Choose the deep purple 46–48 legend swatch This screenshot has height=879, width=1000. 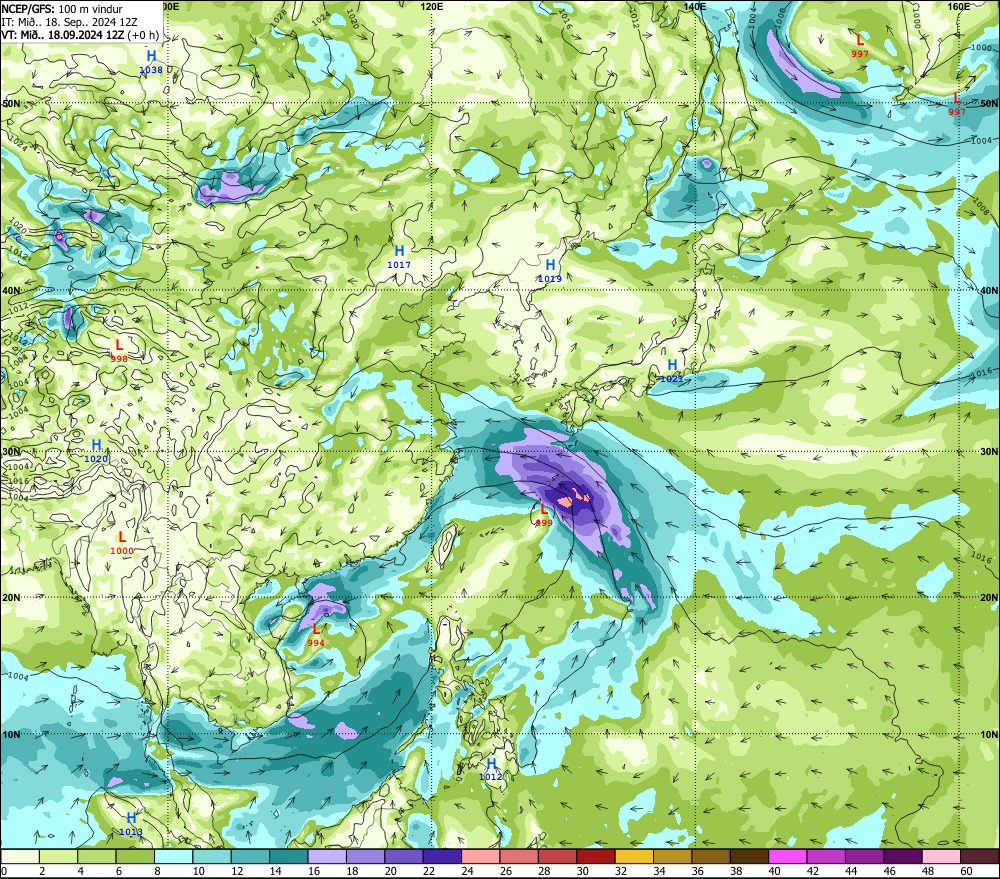(x=904, y=857)
